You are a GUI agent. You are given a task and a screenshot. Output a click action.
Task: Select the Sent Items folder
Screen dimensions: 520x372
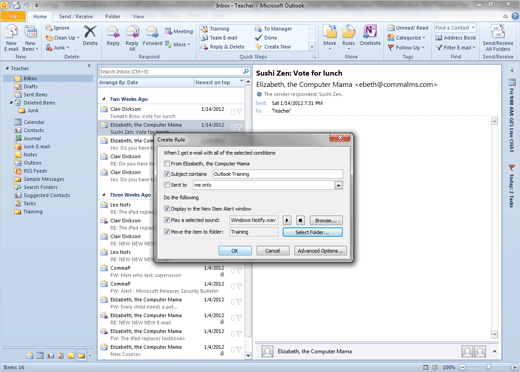pos(35,95)
